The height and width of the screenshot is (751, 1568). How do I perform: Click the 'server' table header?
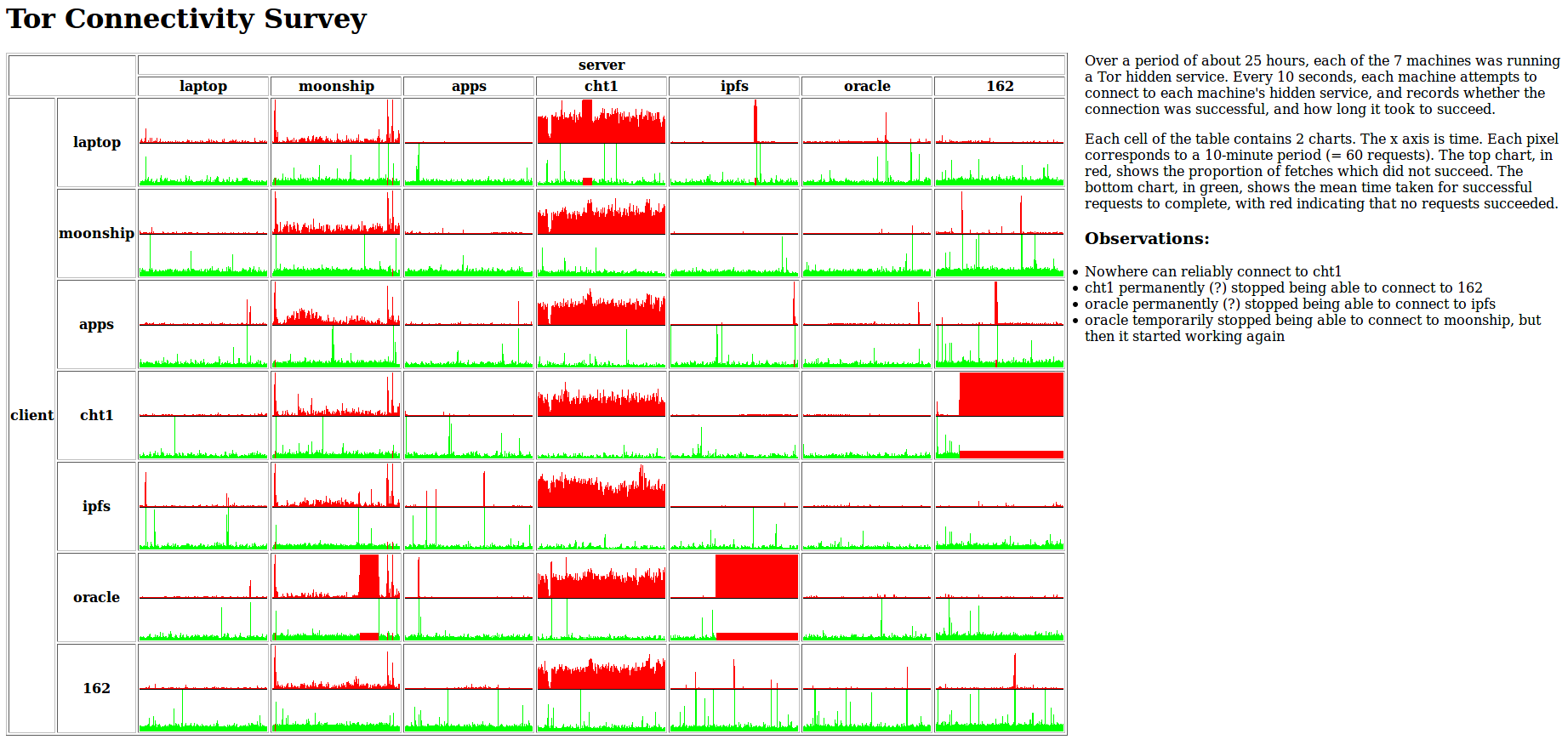602,65
